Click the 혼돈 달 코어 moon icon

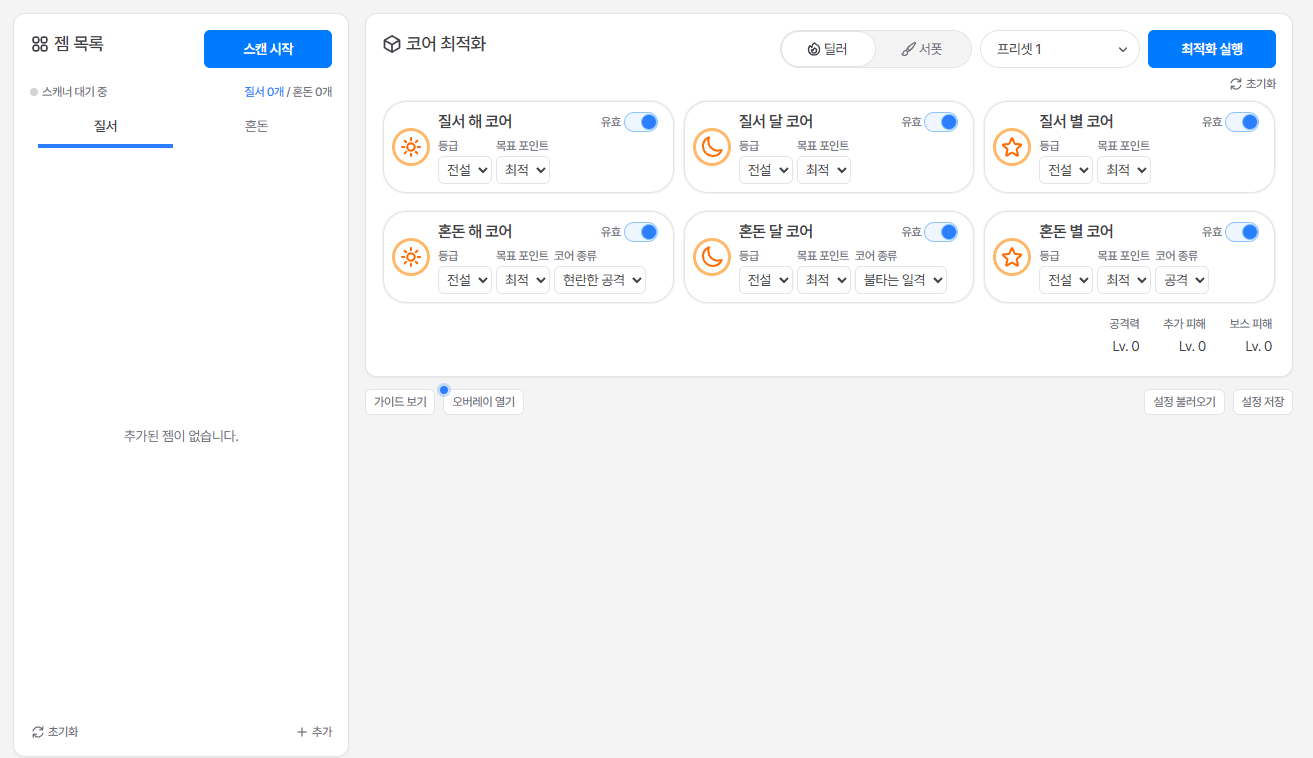coord(711,257)
